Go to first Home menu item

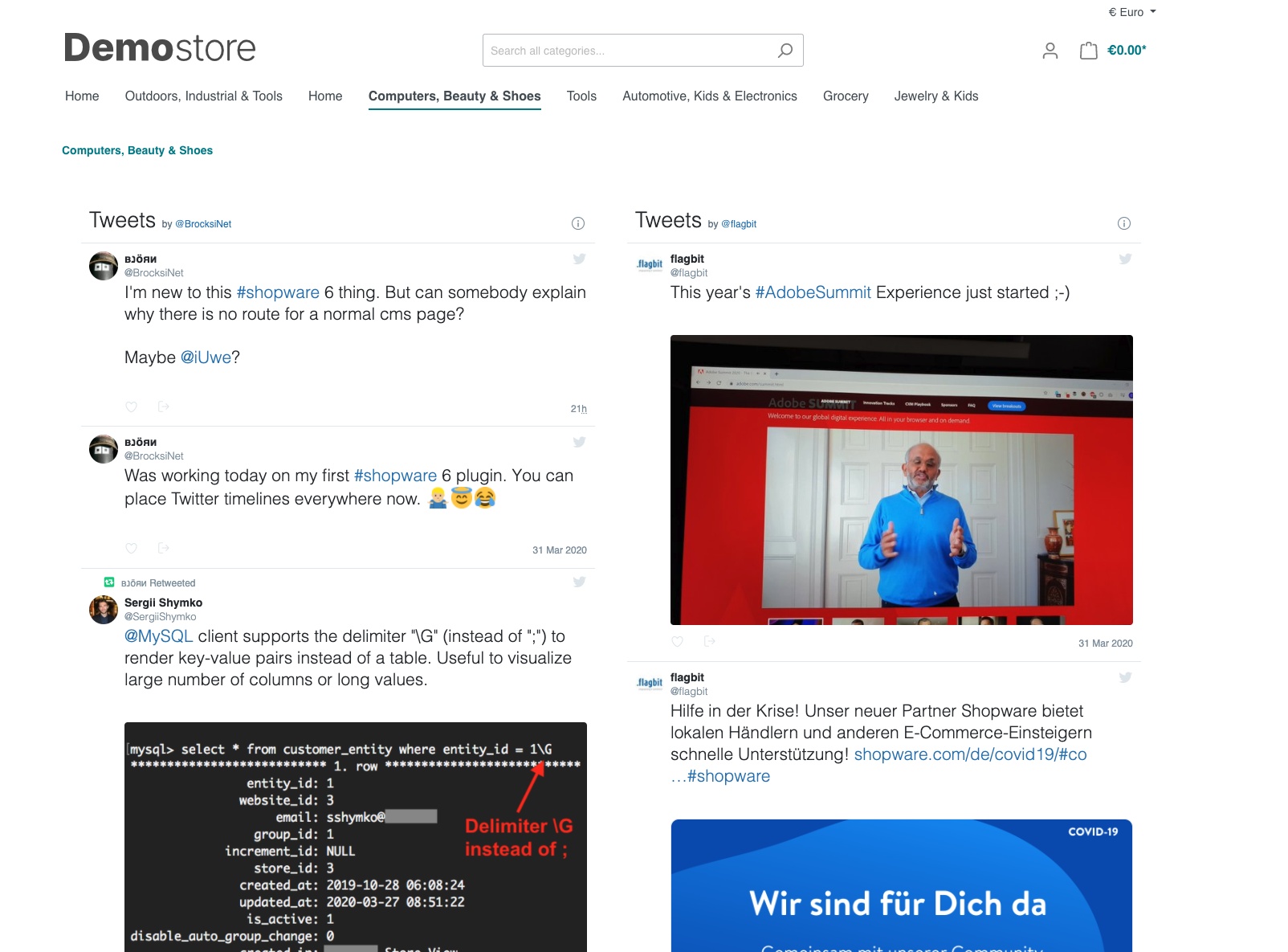pyautogui.click(x=82, y=96)
